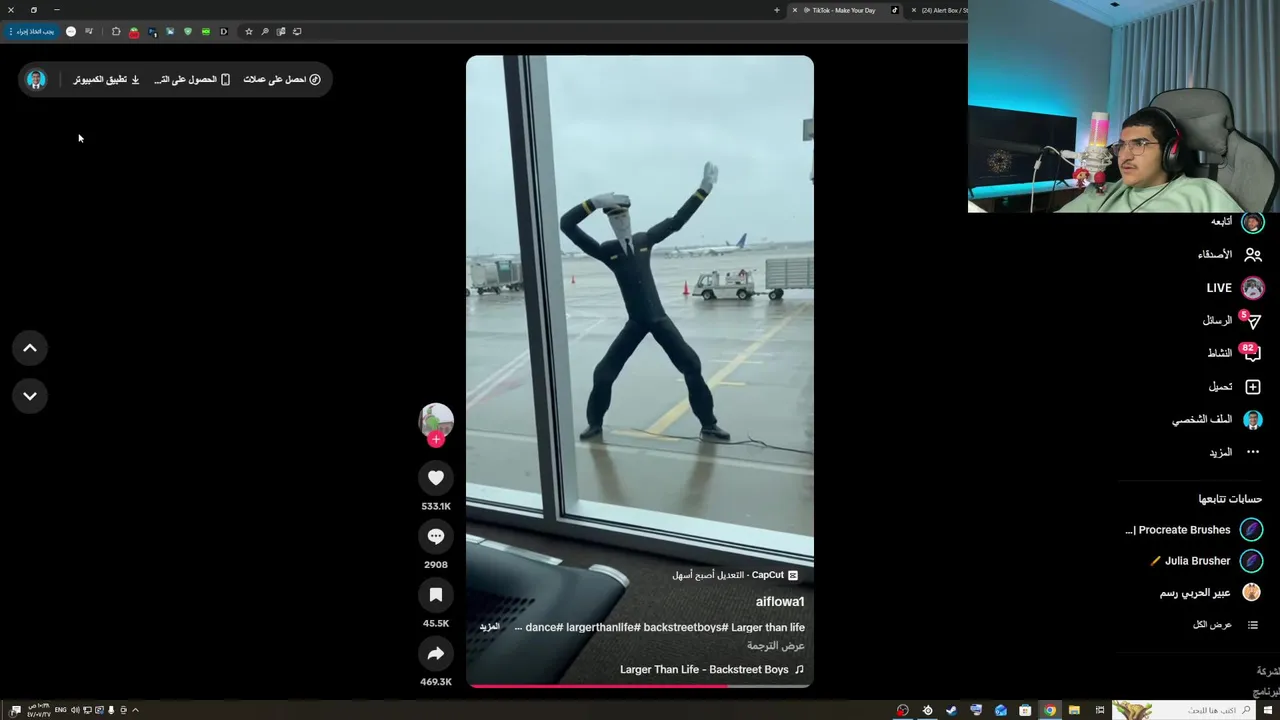Click the green shield extension icon
1280x720 pixels.
pos(187,31)
